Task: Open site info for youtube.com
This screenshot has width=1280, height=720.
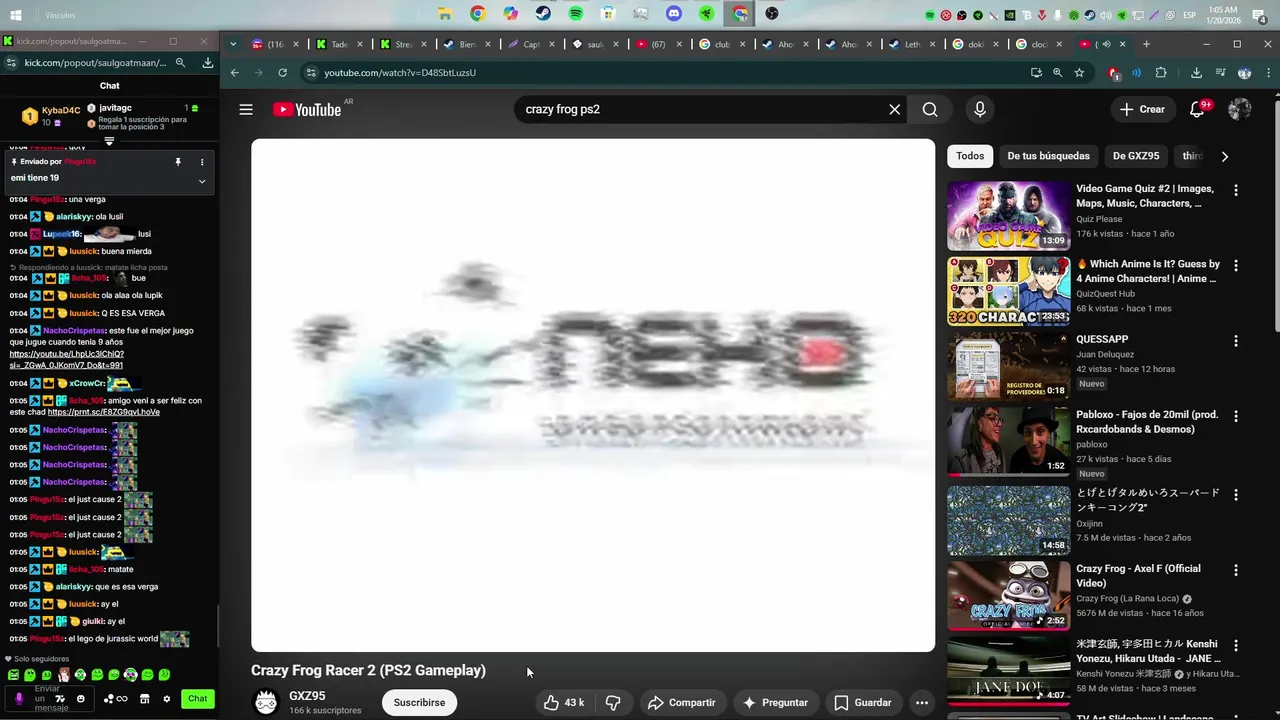Action: pos(311,73)
